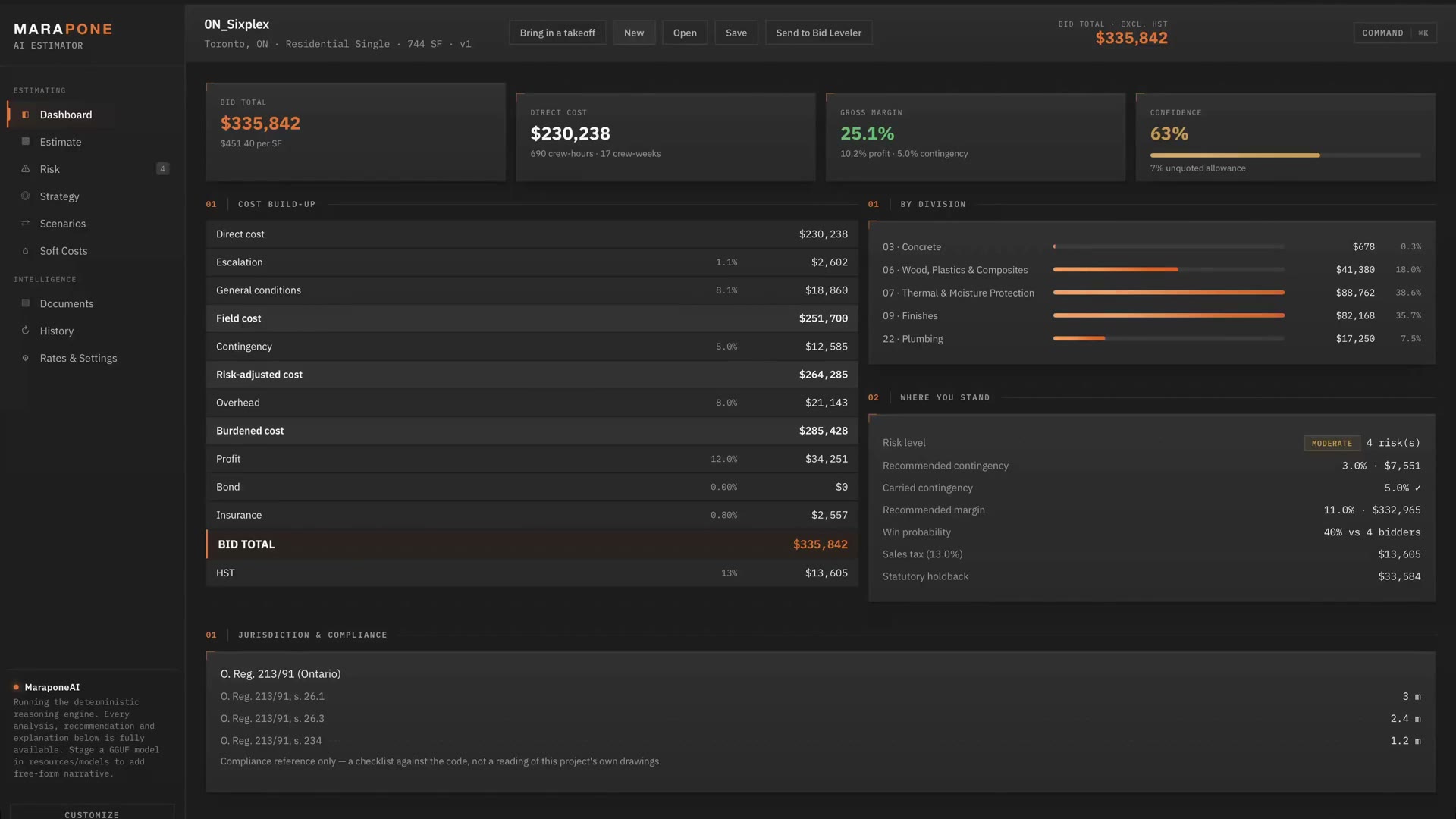This screenshot has width=1456, height=819.
Task: Save the current estimate
Action: point(736,33)
